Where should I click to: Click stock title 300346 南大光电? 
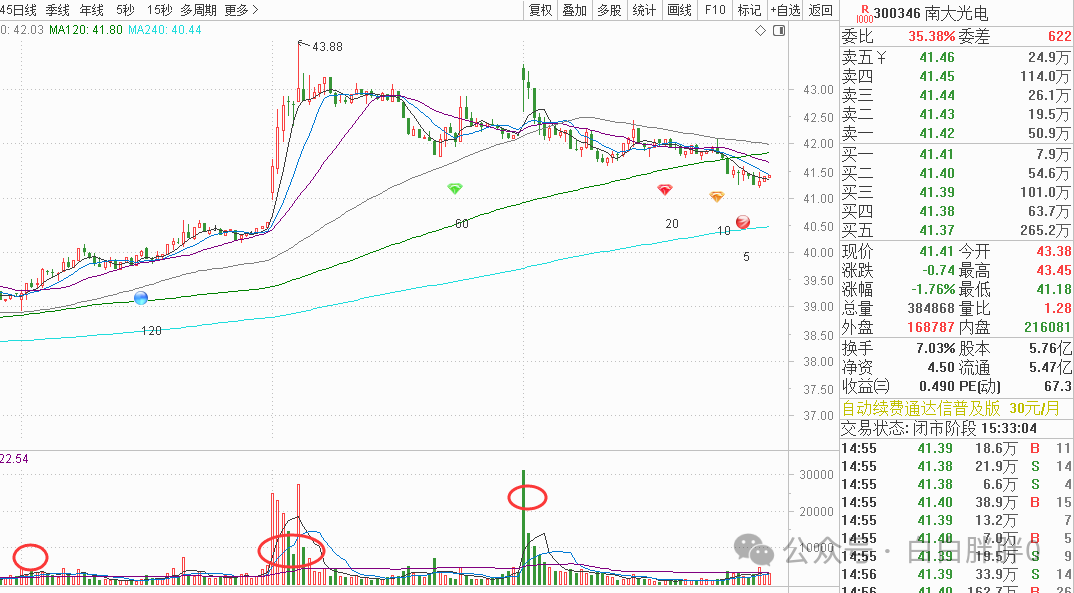(x=931, y=12)
